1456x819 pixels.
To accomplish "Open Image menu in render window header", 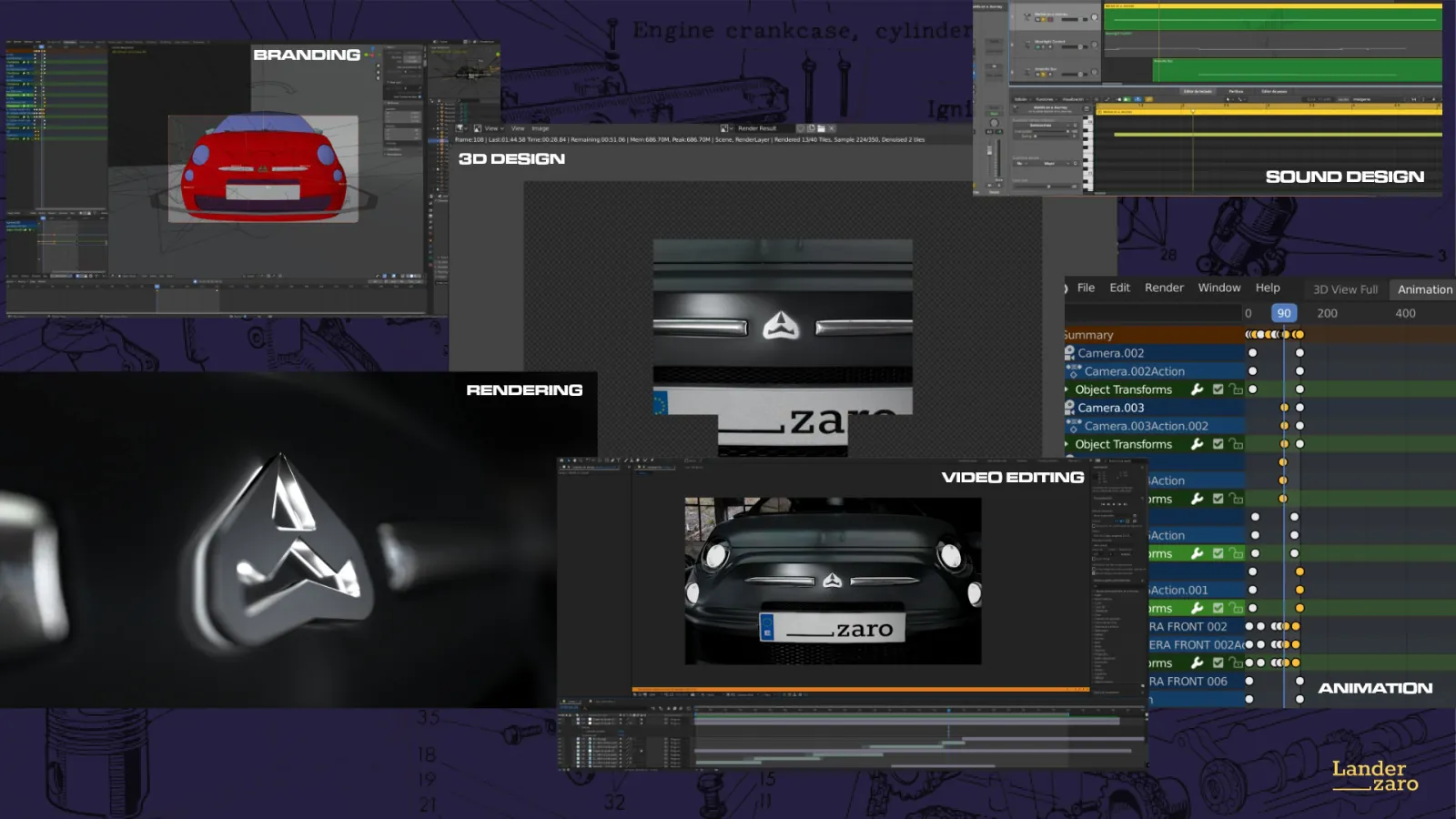I will coord(540,128).
